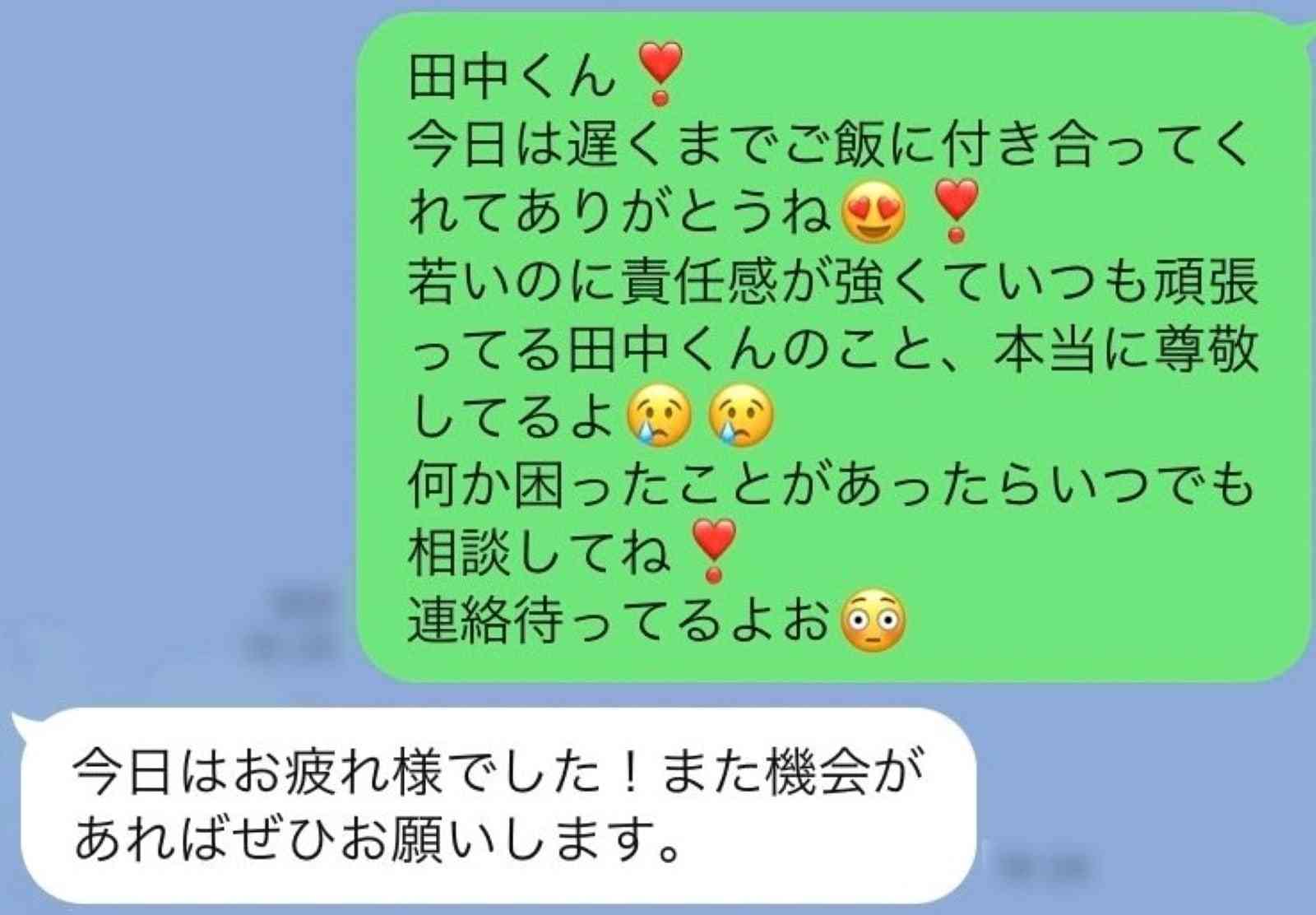
Task: Click the blurred timestamp beside the white bubble
Action: pyautogui.click(x=1045, y=866)
